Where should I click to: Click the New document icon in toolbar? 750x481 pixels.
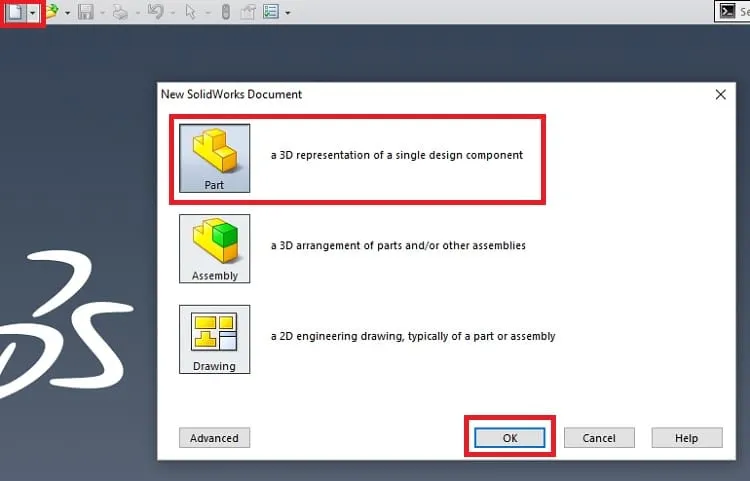(x=15, y=12)
